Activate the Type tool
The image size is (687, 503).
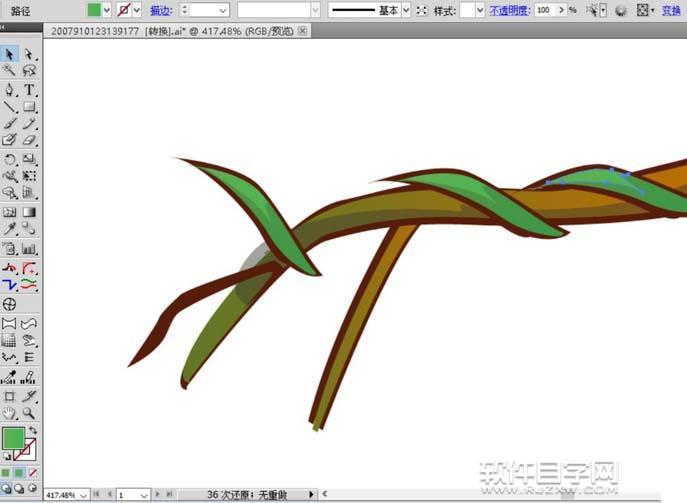[x=29, y=90]
